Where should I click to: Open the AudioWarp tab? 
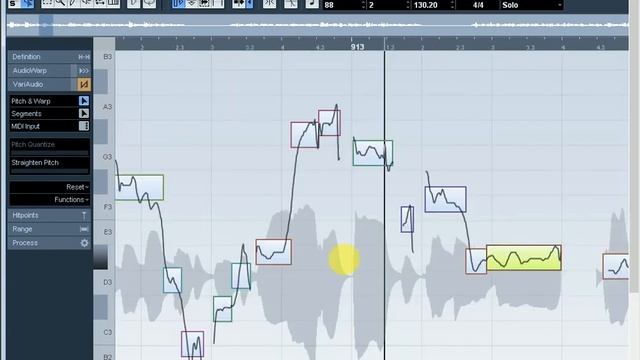49,71
